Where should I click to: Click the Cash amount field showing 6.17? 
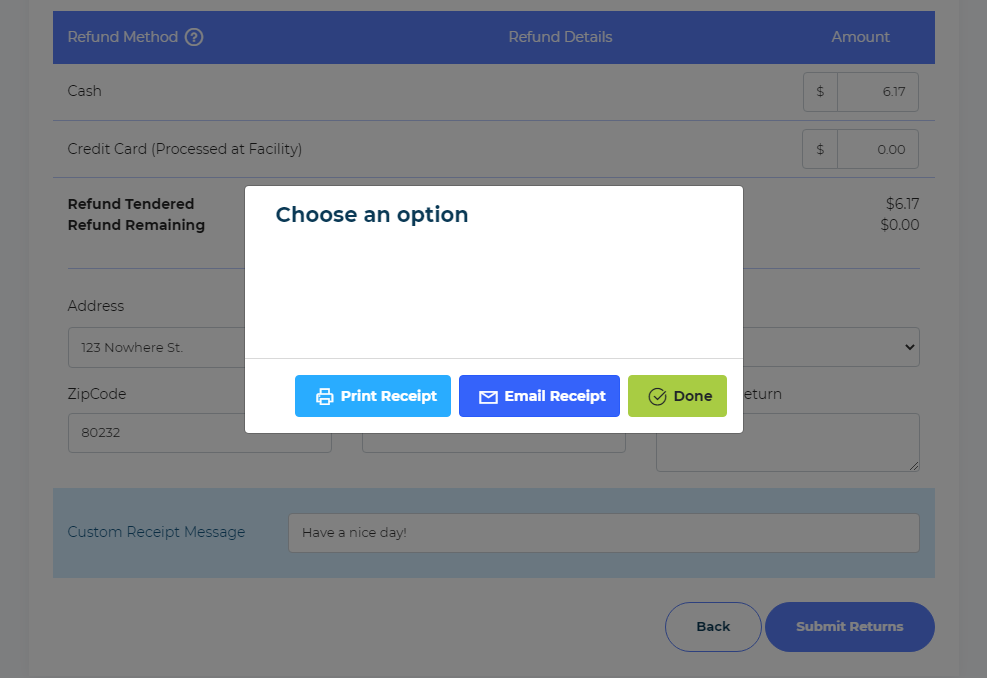coord(877,92)
